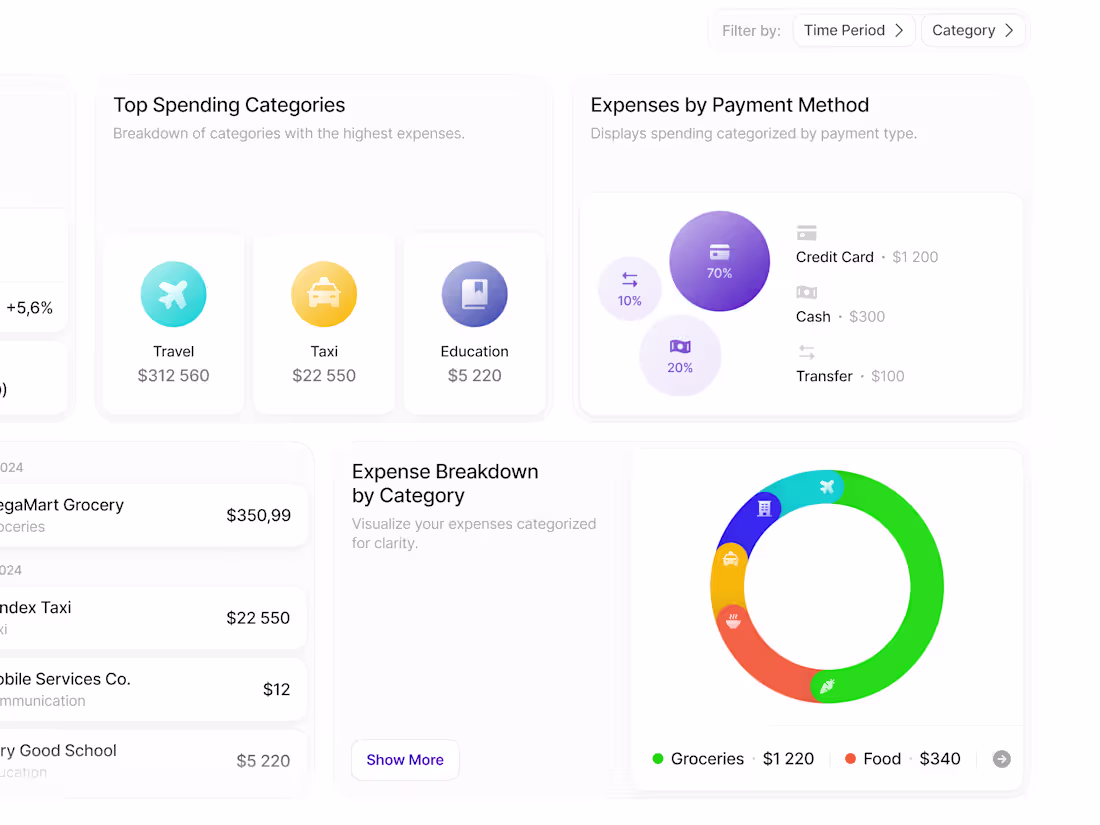
Task: Select the Travel airplane icon
Action: point(173,294)
